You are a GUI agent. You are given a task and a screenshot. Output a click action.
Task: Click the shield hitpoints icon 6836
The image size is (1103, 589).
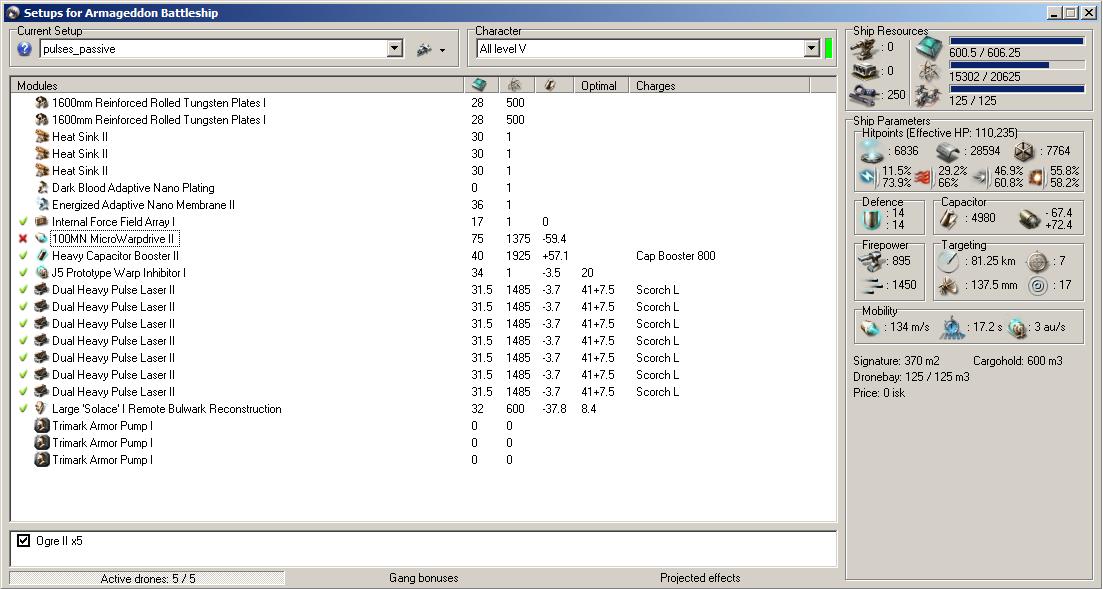872,151
